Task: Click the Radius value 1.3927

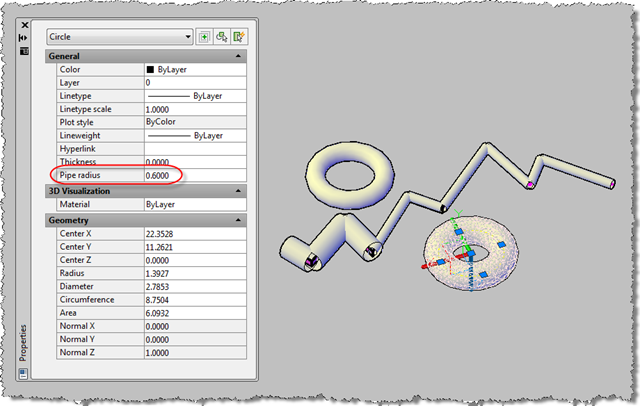Action: (x=195, y=273)
